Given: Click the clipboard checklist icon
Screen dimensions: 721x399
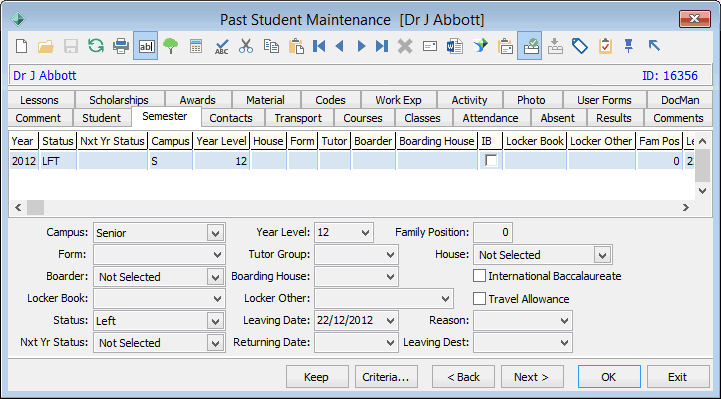Looking at the screenshot, I should click(x=605, y=46).
